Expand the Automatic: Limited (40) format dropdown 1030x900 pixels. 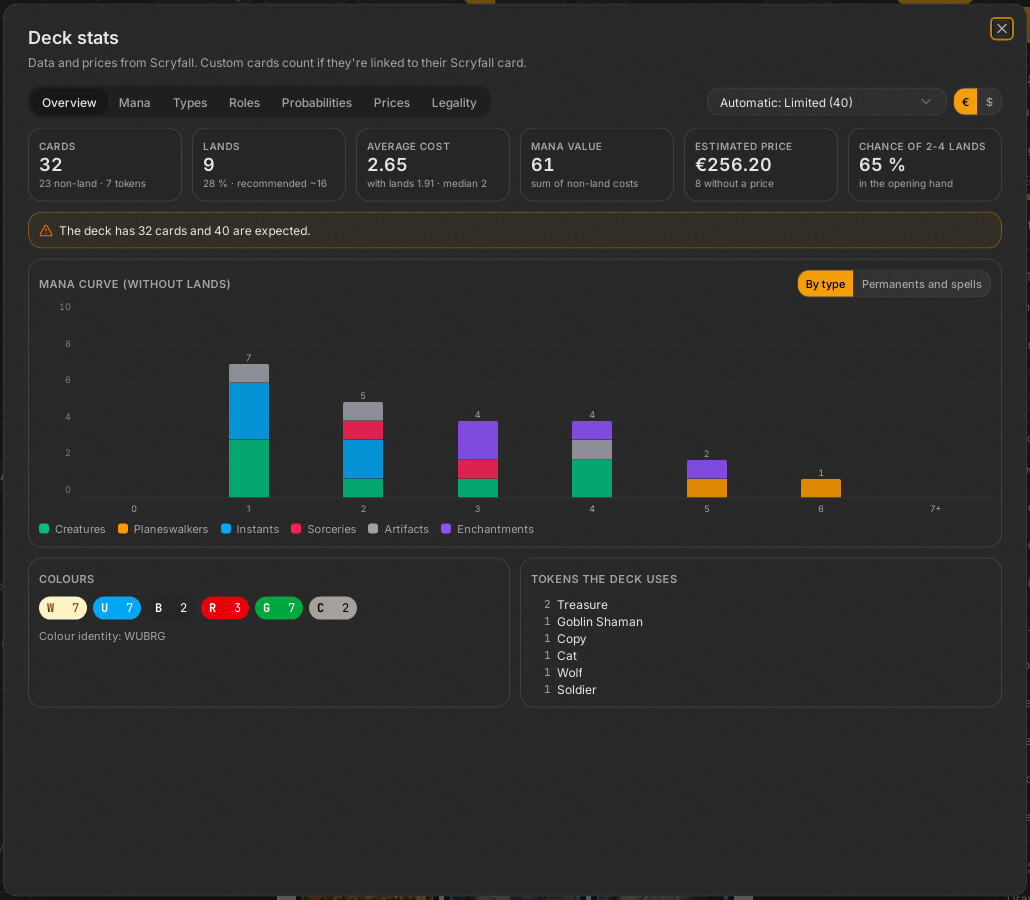826,102
